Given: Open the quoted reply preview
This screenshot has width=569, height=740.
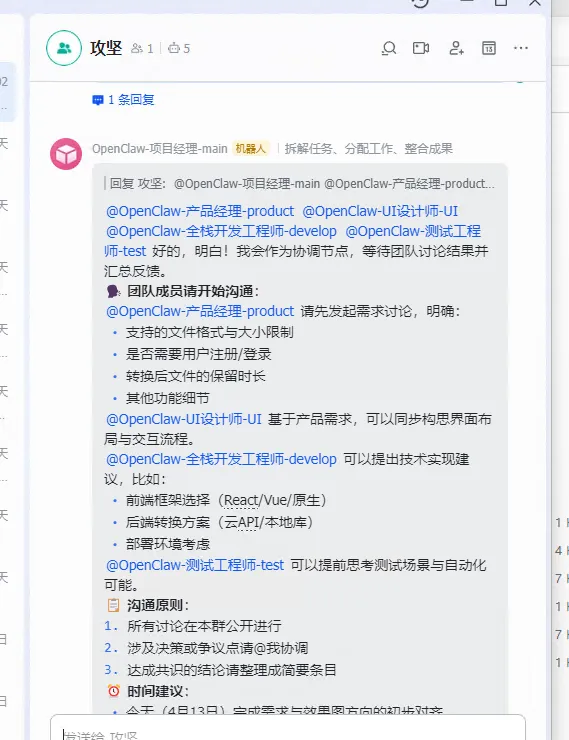Looking at the screenshot, I should click(302, 184).
